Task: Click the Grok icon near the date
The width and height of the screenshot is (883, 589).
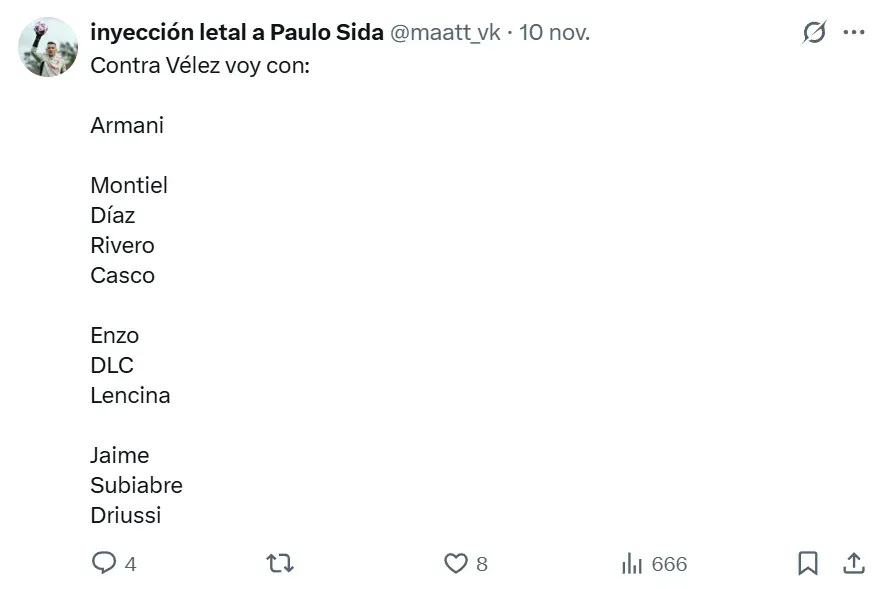Action: pos(815,32)
